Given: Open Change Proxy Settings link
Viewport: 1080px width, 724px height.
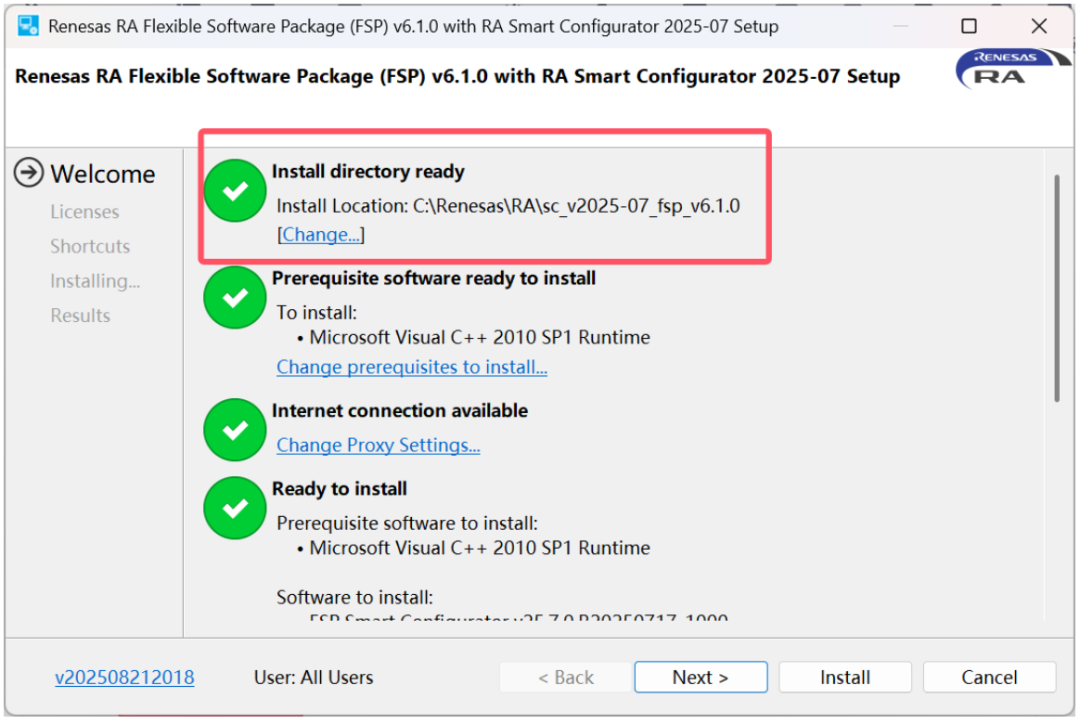Looking at the screenshot, I should click(x=378, y=445).
